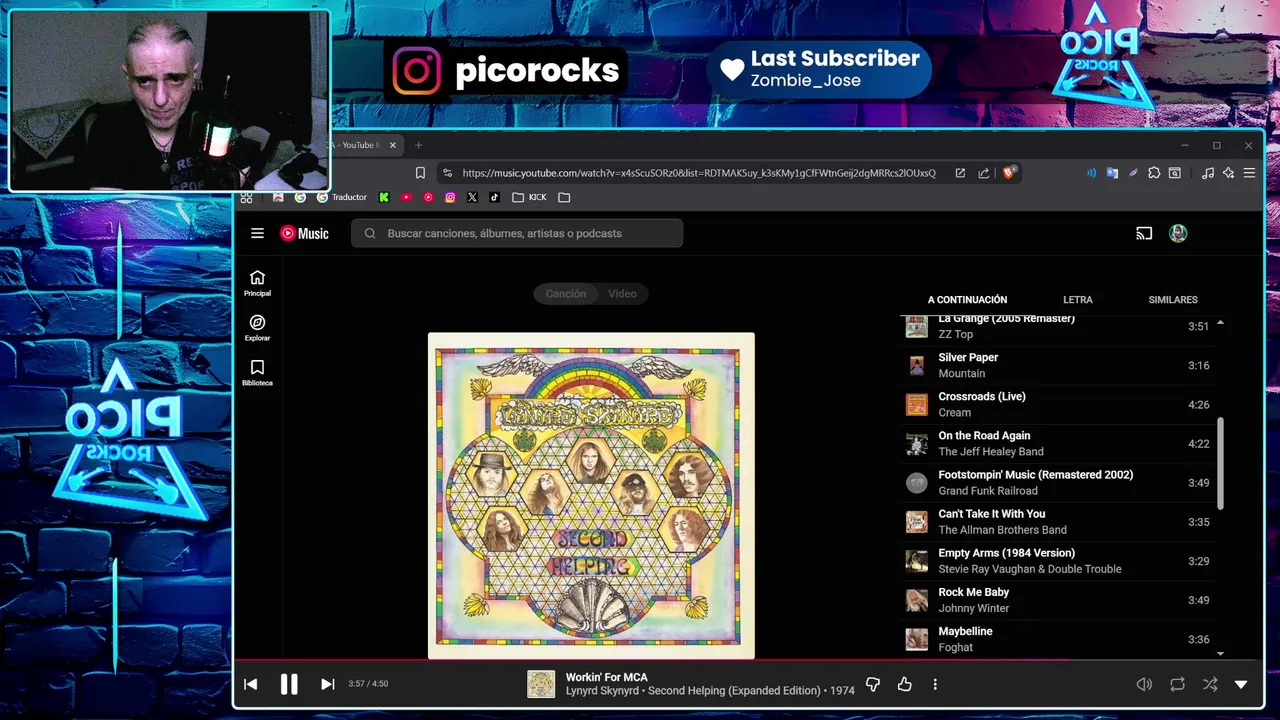Play Can't Take It With You
Viewport: 1280px width, 720px height.
1060,521
